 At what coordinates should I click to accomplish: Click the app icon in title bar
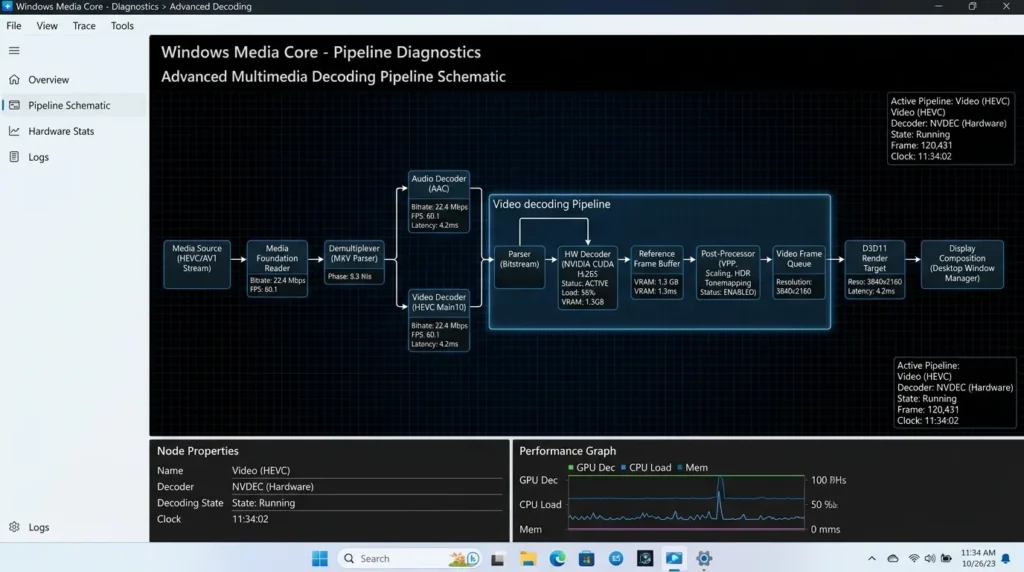click(7, 7)
